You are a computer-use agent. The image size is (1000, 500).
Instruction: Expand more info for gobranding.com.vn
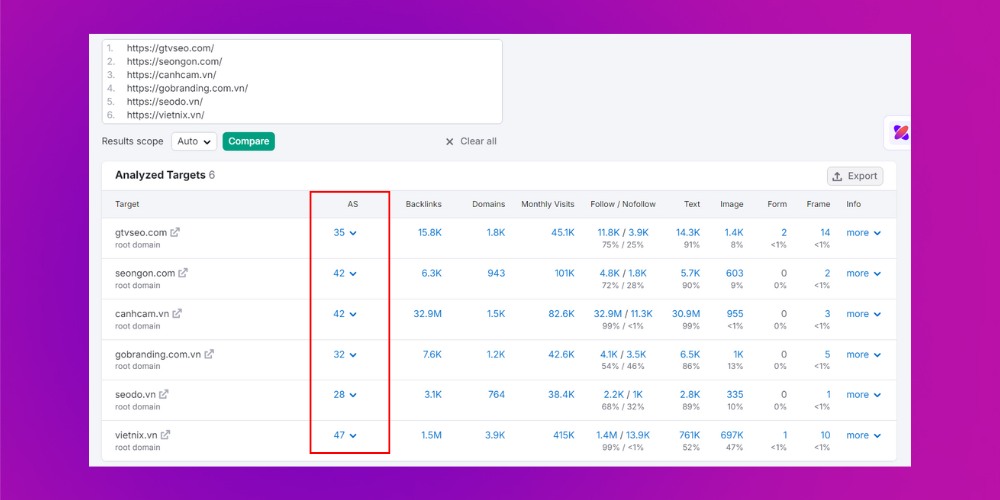point(864,355)
